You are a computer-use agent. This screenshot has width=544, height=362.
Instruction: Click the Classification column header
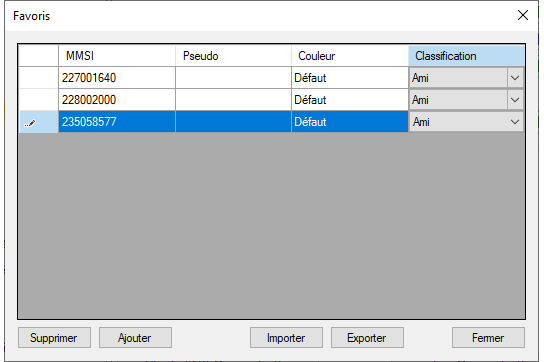point(466,56)
